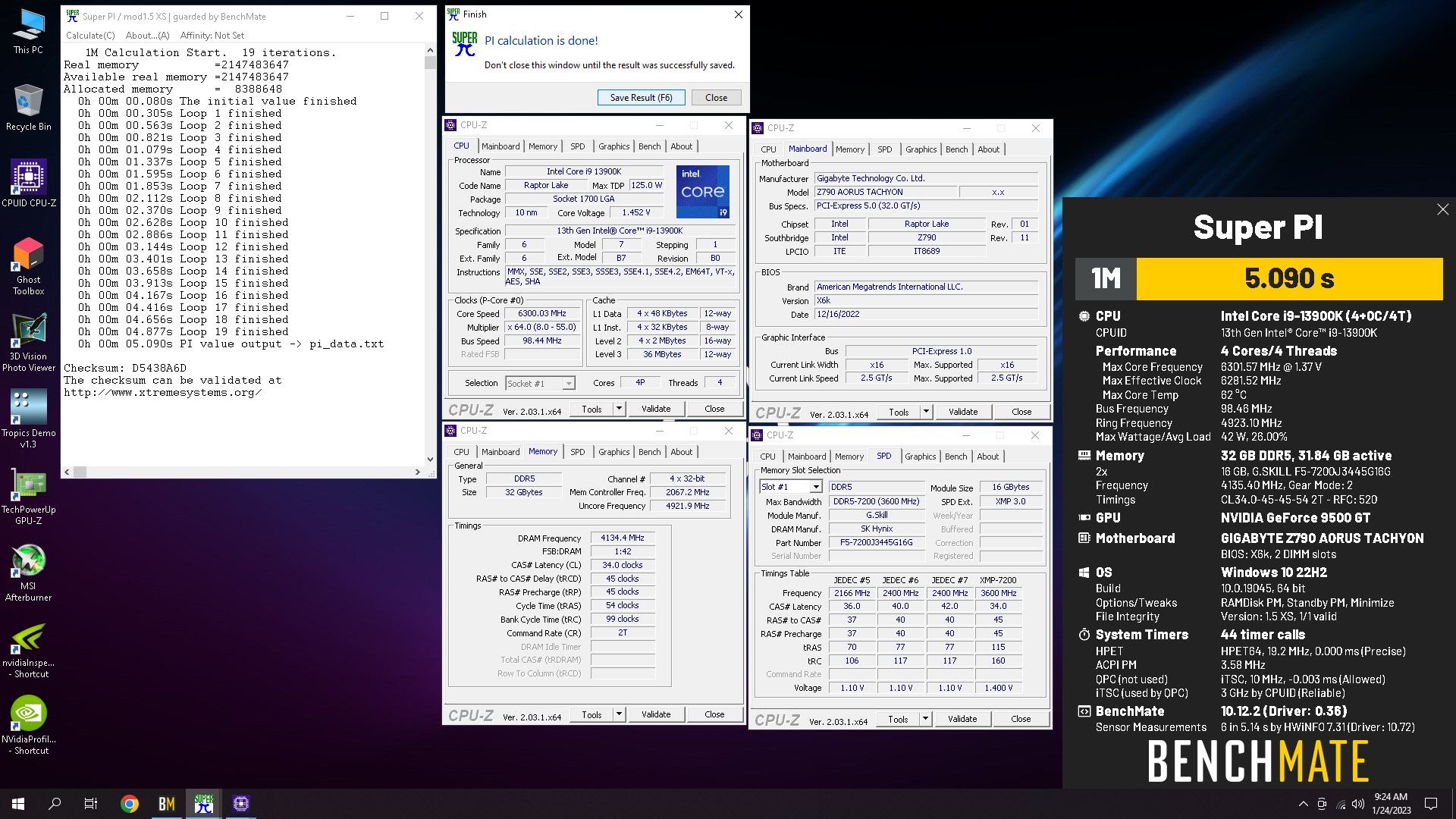Expand Tools dropdown arrow in SPD window

(925, 719)
